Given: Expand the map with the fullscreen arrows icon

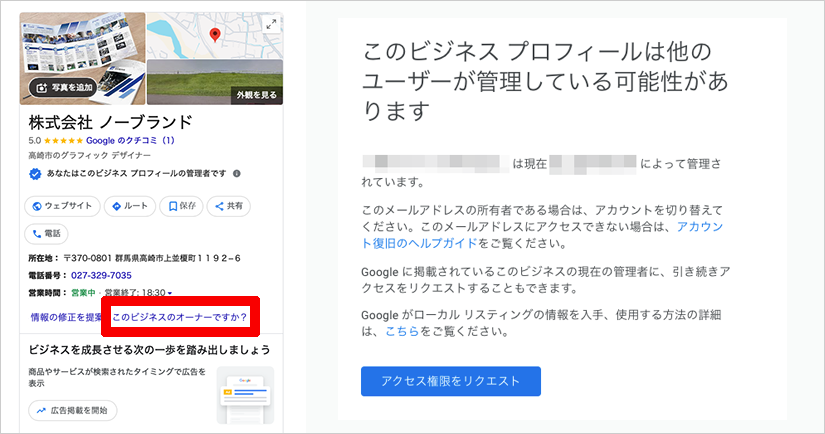Looking at the screenshot, I should (x=271, y=24).
